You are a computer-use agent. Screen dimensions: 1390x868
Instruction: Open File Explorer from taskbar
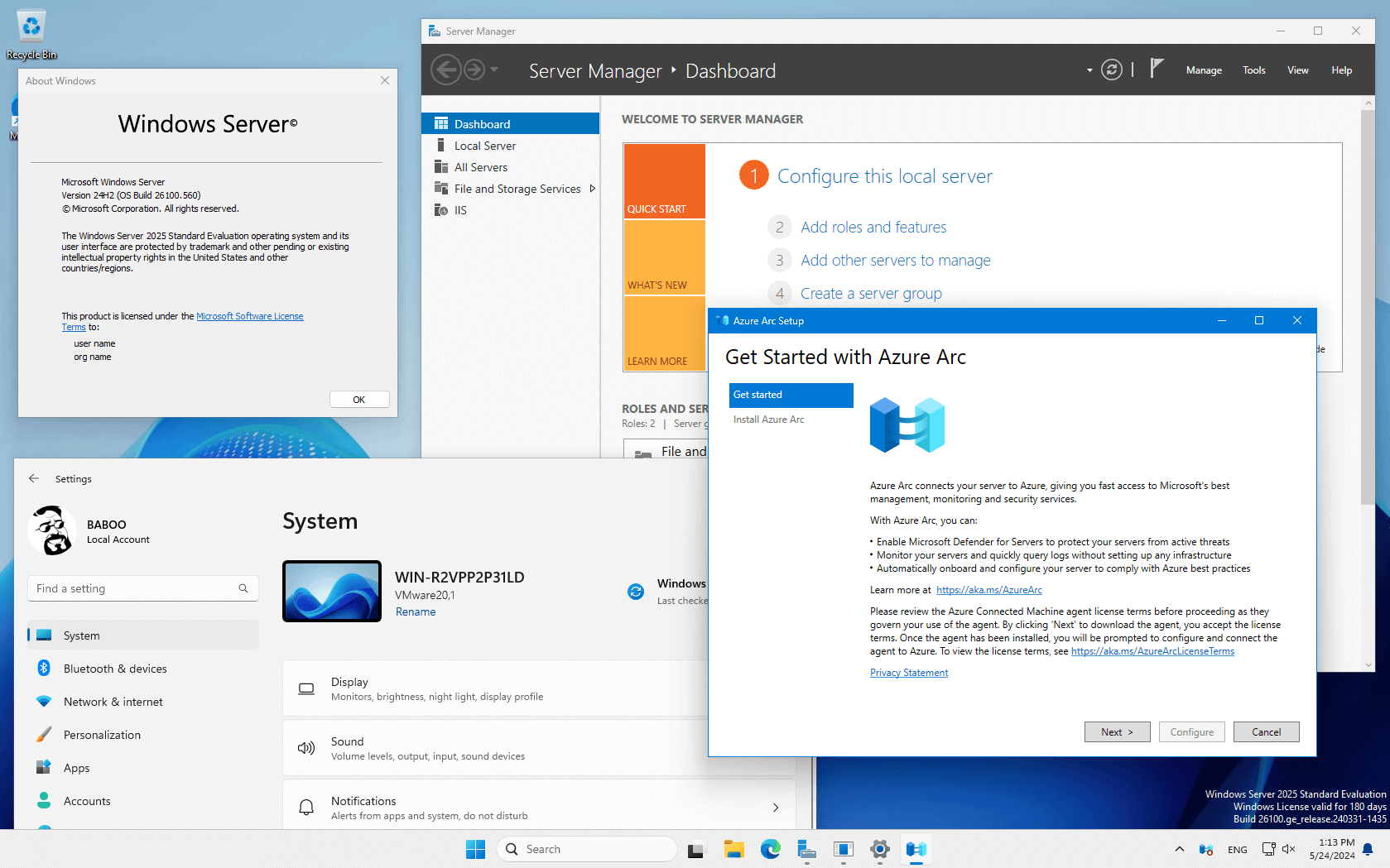pyautogui.click(x=733, y=849)
